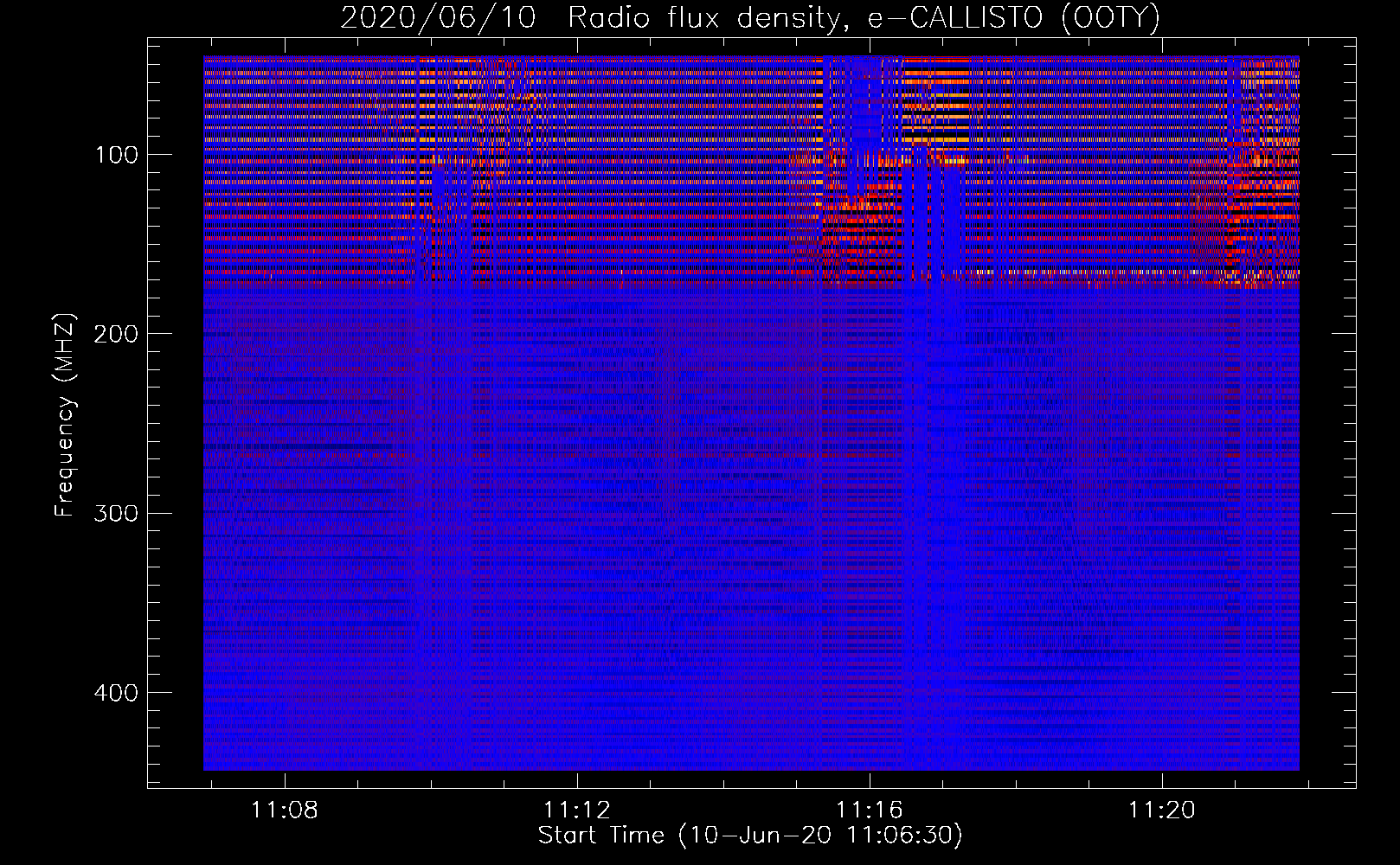Click the 11:20 time tick label
This screenshot has width=1400, height=865.
pyautogui.click(x=1162, y=811)
